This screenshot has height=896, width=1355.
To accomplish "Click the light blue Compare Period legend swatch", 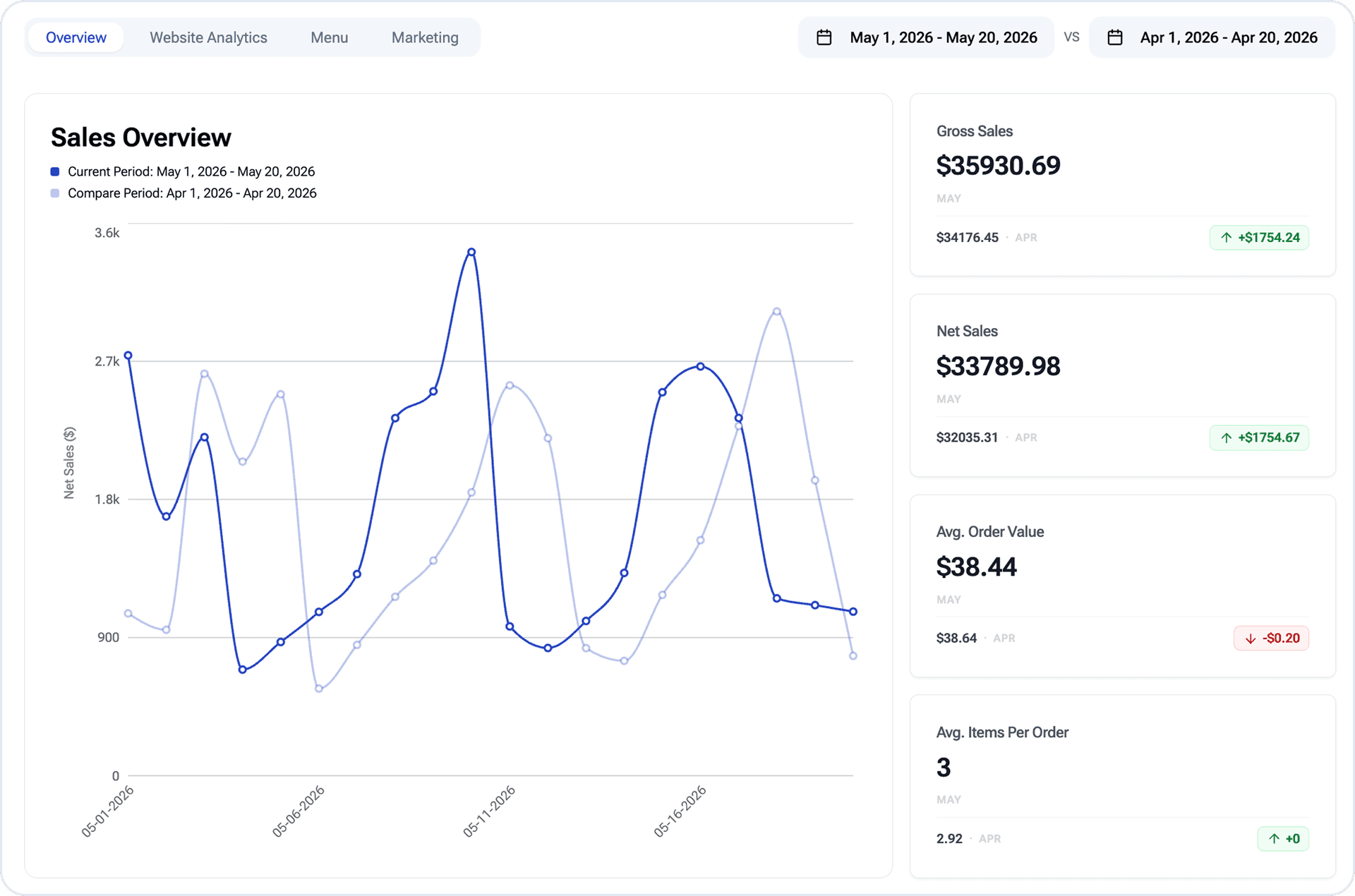I will pyautogui.click(x=55, y=193).
